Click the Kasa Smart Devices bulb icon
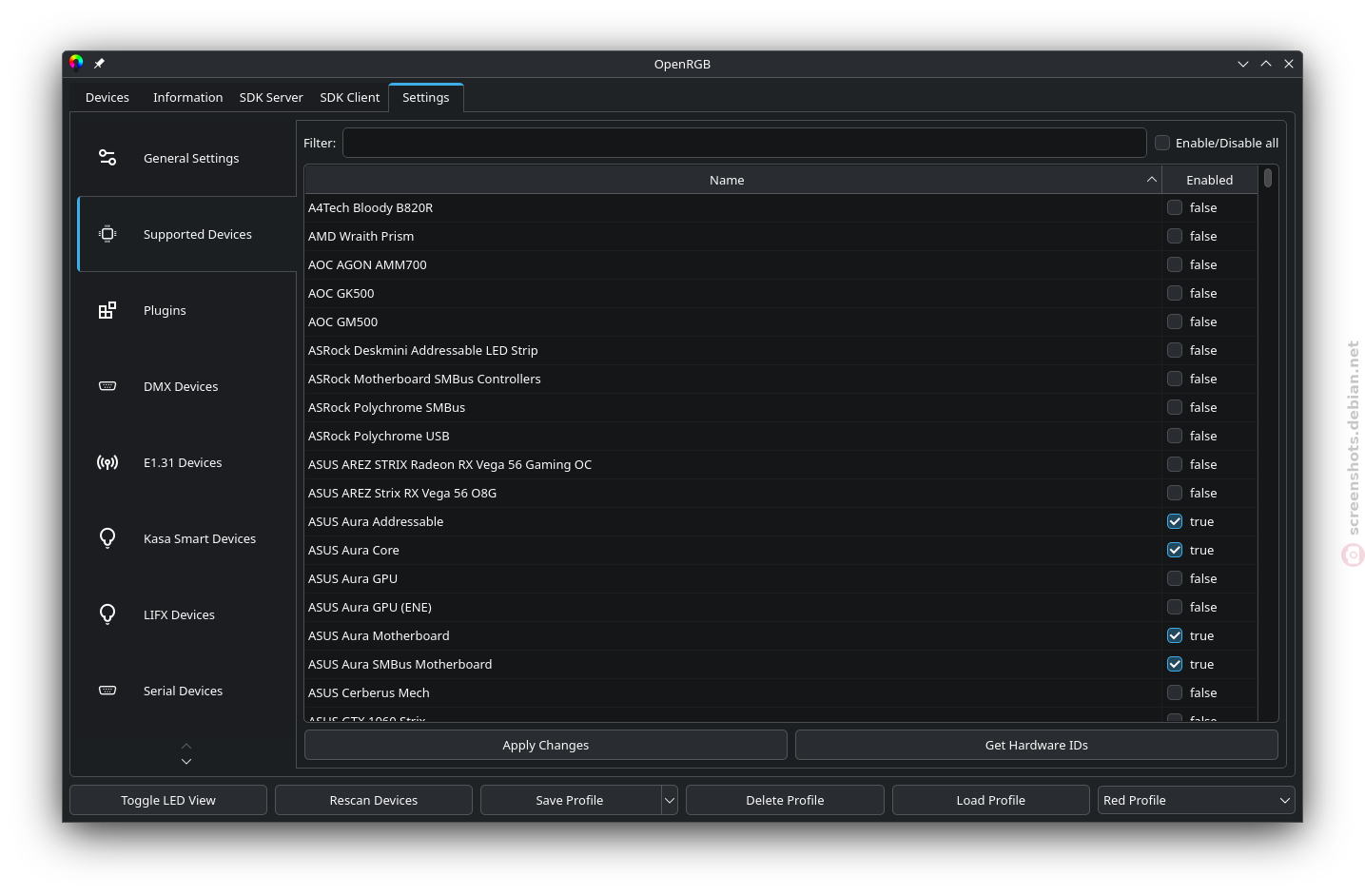Viewport: 1365px width, 896px height. (107, 538)
